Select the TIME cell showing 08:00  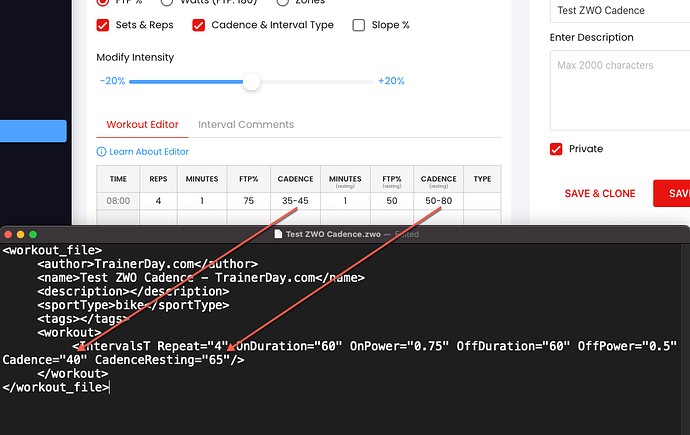click(x=118, y=201)
